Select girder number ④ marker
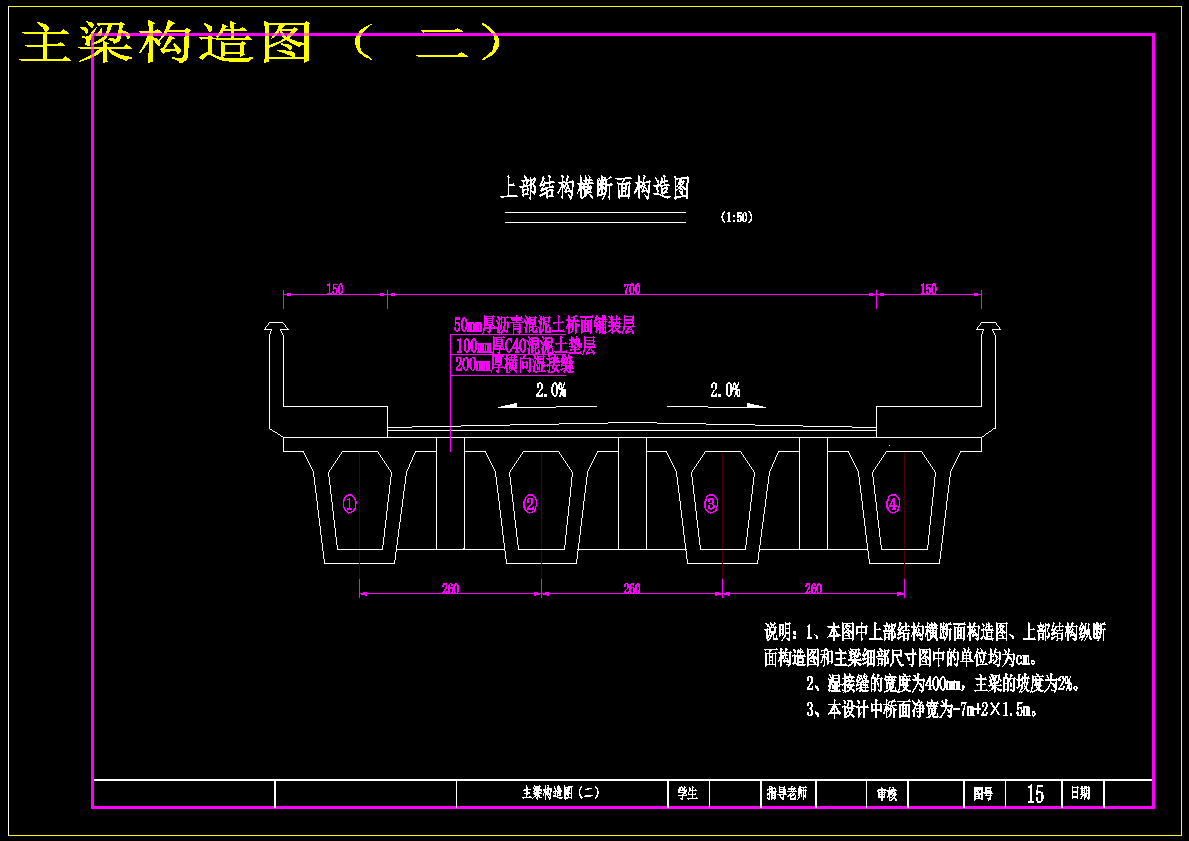The image size is (1189, 841). tap(893, 504)
